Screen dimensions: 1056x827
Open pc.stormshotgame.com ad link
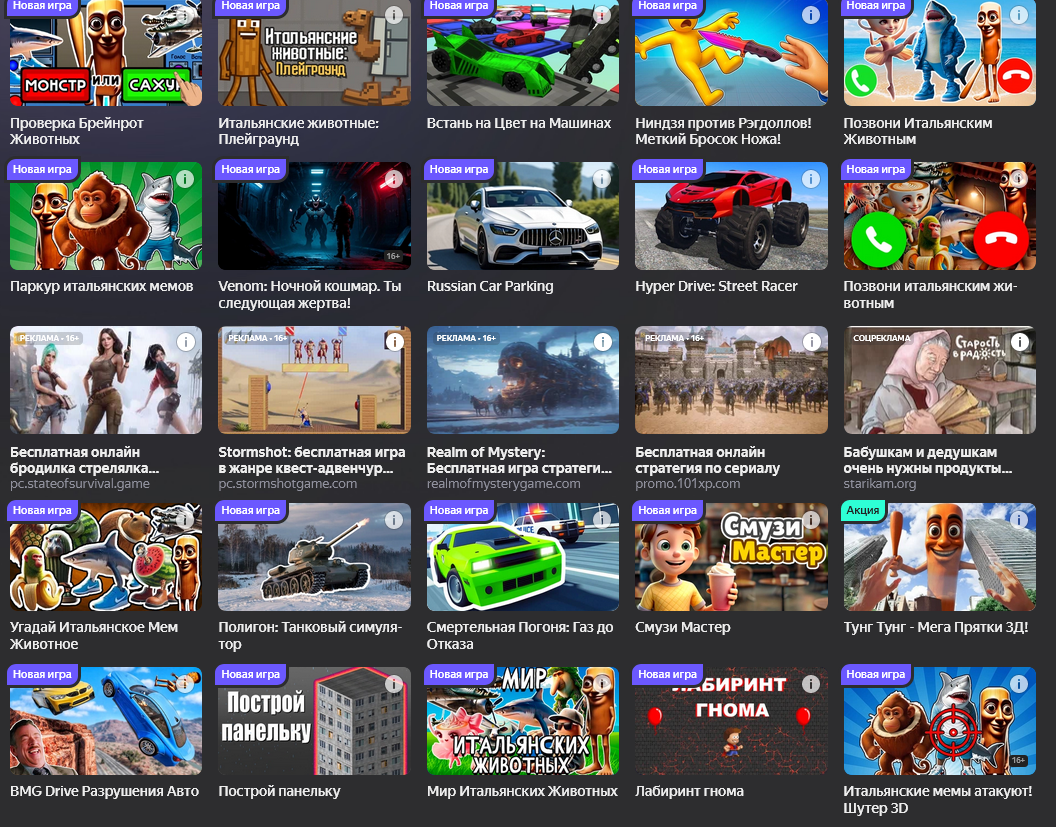(288, 484)
